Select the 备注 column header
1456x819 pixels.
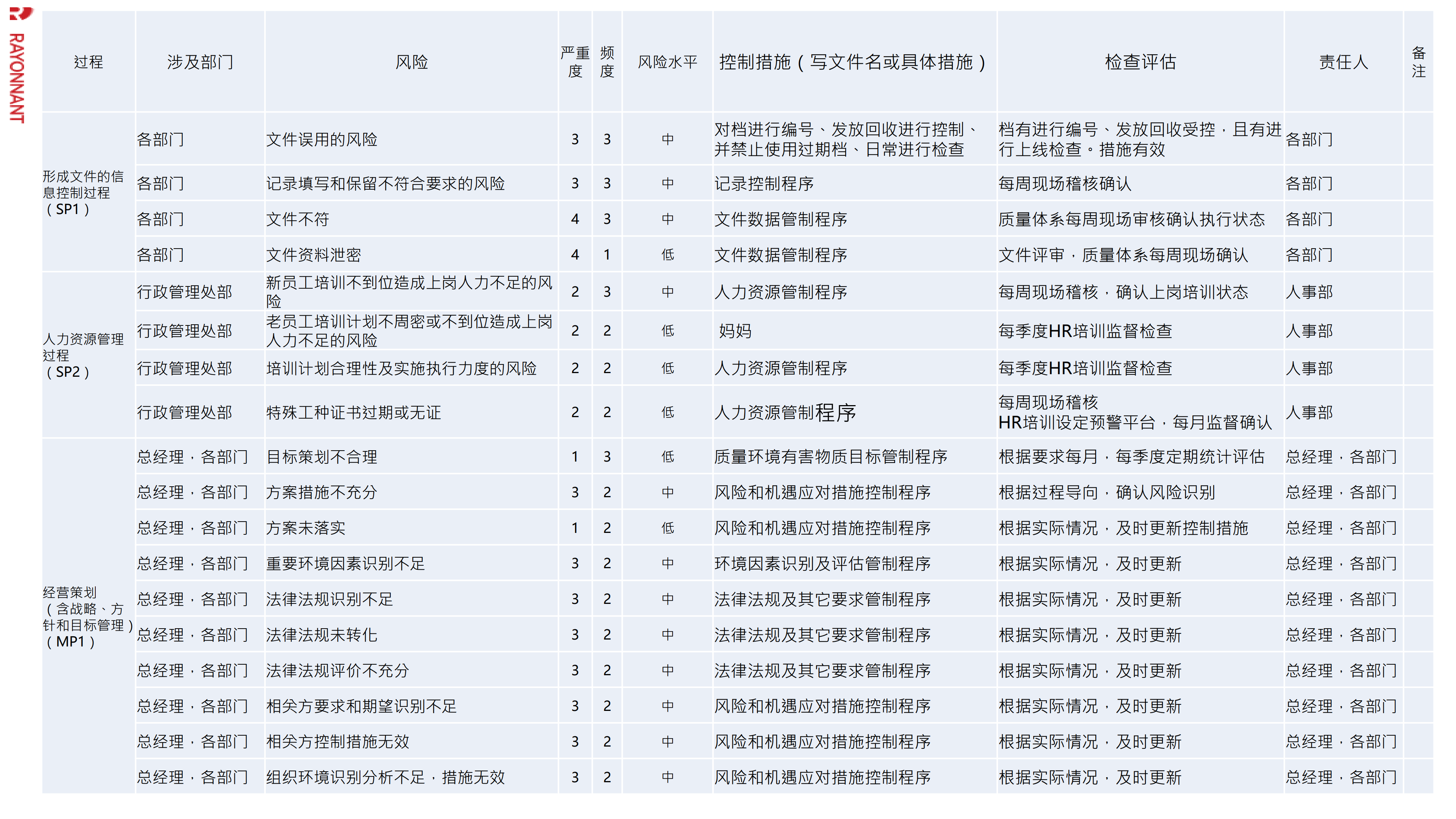pos(1419,62)
